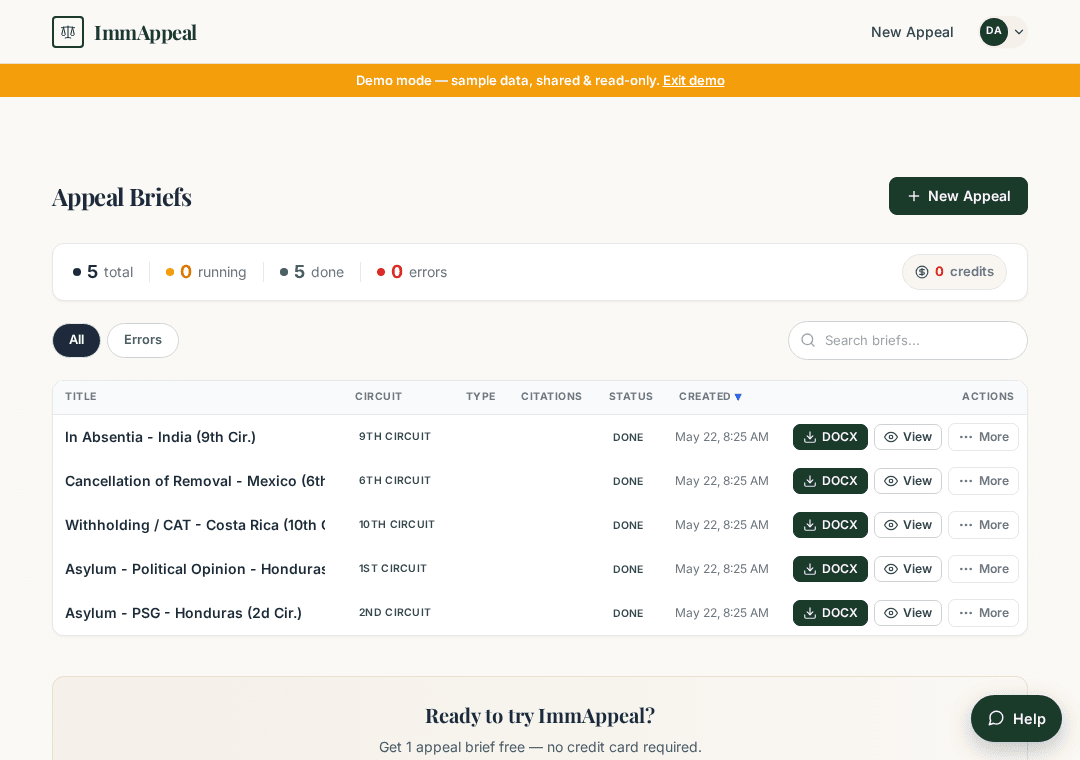Image resolution: width=1080 pixels, height=760 pixels.
Task: Click the 0 running stat
Action: (206, 272)
